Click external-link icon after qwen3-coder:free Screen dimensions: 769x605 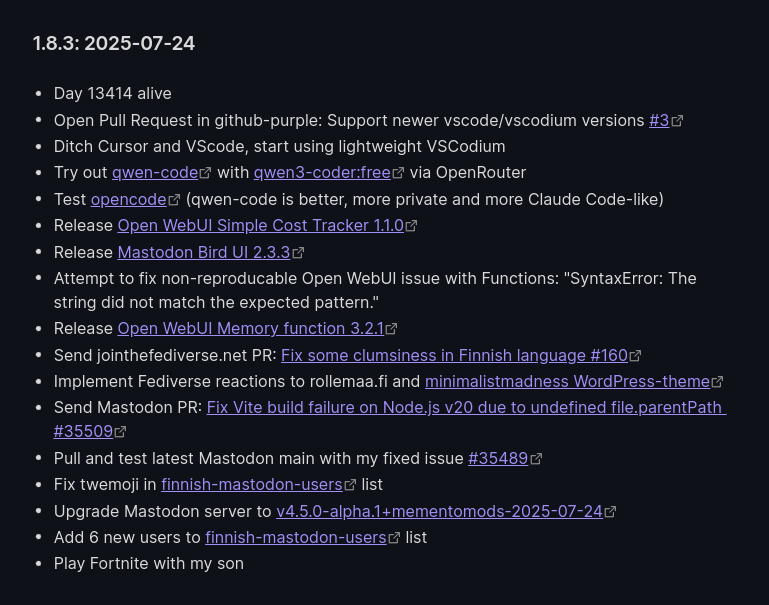click(x=398, y=173)
